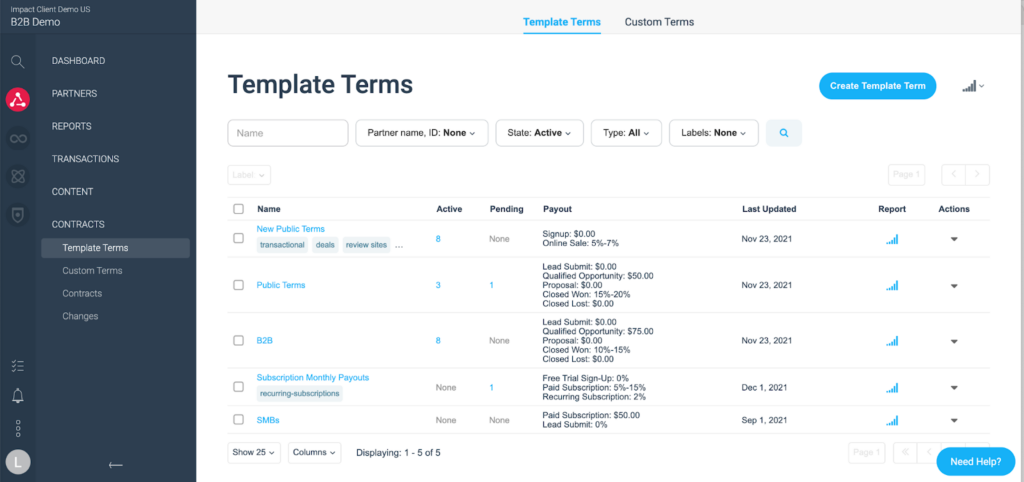Click the magnifier icon in left sidebar

(x=17, y=61)
